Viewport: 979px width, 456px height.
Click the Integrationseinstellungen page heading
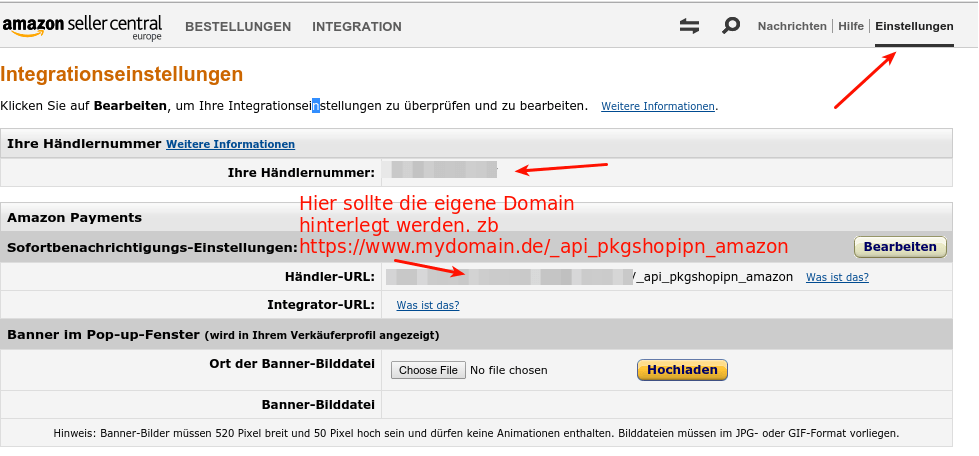point(122,74)
